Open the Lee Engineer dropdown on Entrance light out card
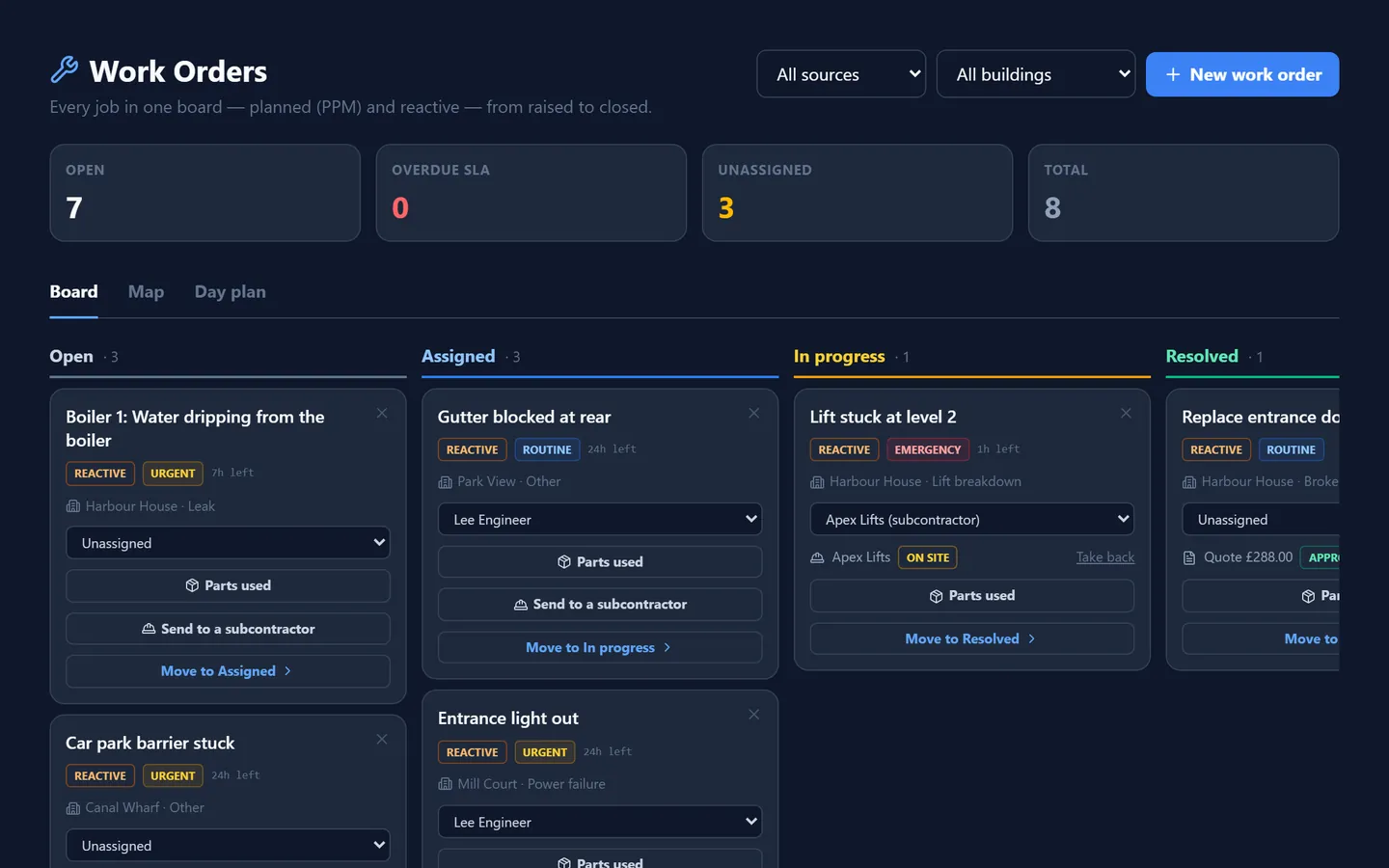Viewport: 1389px width, 868px height. tap(600, 822)
